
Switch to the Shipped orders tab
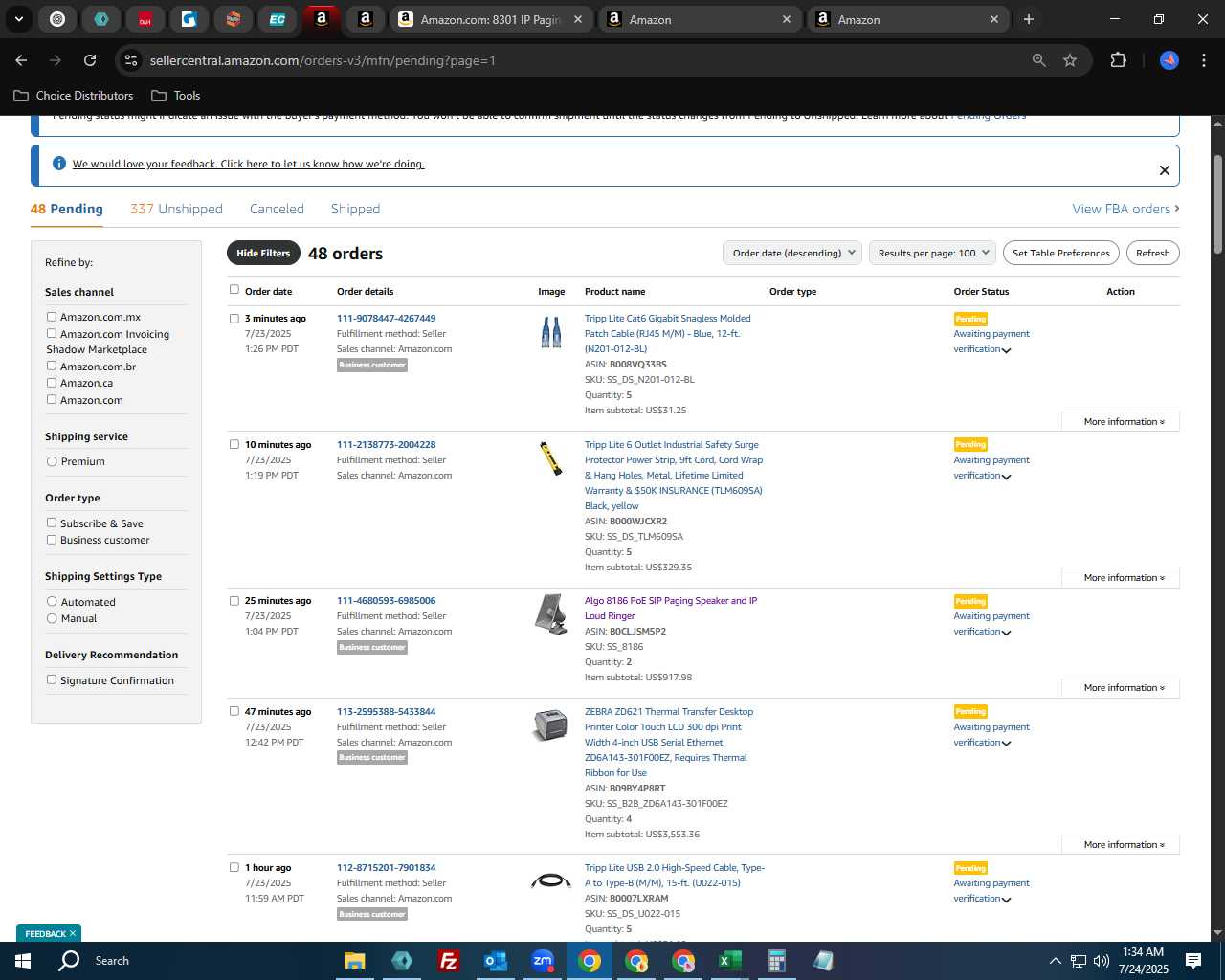[355, 209]
